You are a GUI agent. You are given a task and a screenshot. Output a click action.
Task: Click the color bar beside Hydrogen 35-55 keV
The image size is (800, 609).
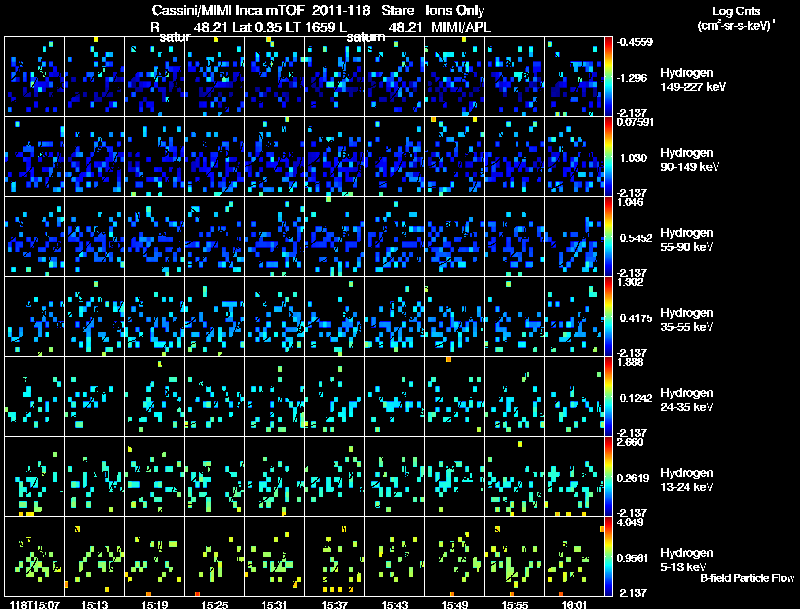click(608, 316)
